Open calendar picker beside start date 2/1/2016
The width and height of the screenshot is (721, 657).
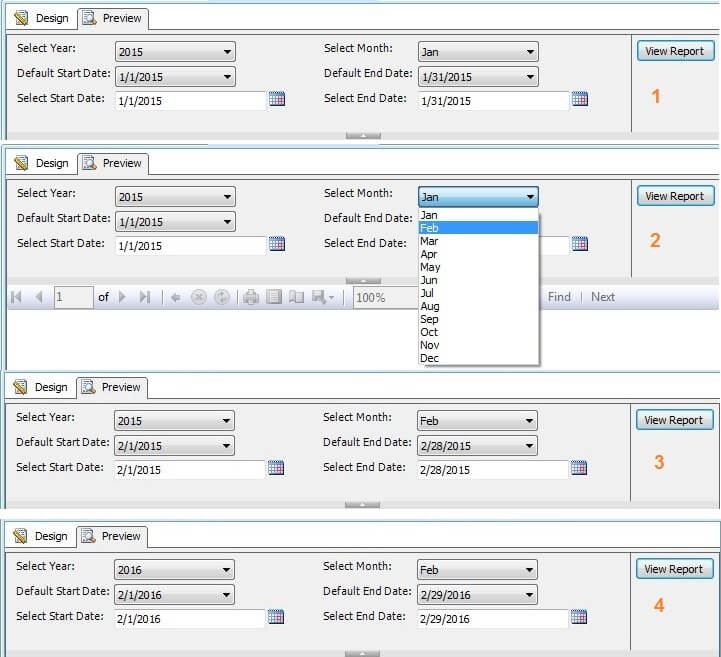276,618
